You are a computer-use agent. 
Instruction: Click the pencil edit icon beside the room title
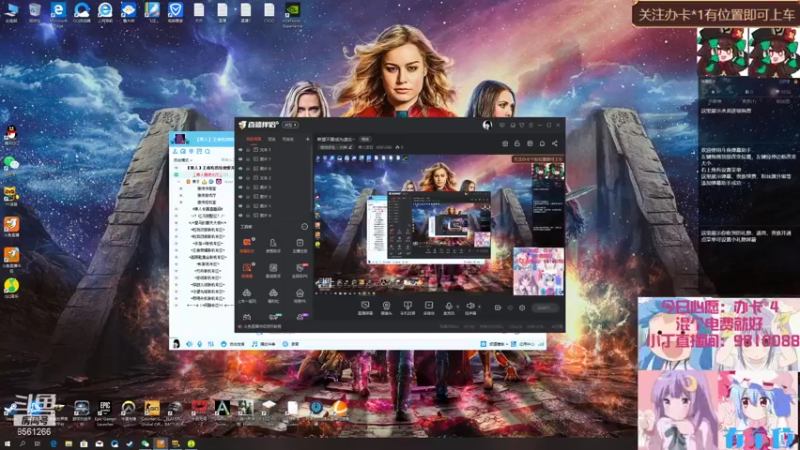pyautogui.click(x=351, y=147)
